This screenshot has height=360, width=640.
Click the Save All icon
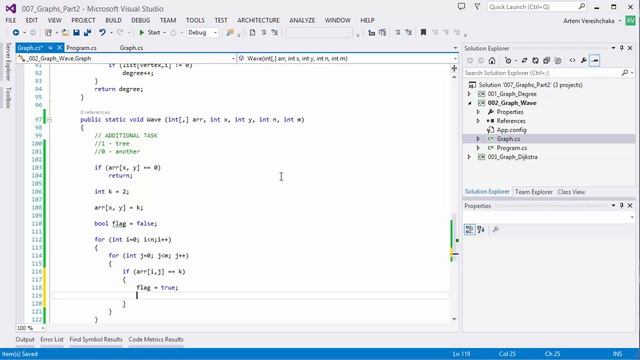tap(87, 33)
